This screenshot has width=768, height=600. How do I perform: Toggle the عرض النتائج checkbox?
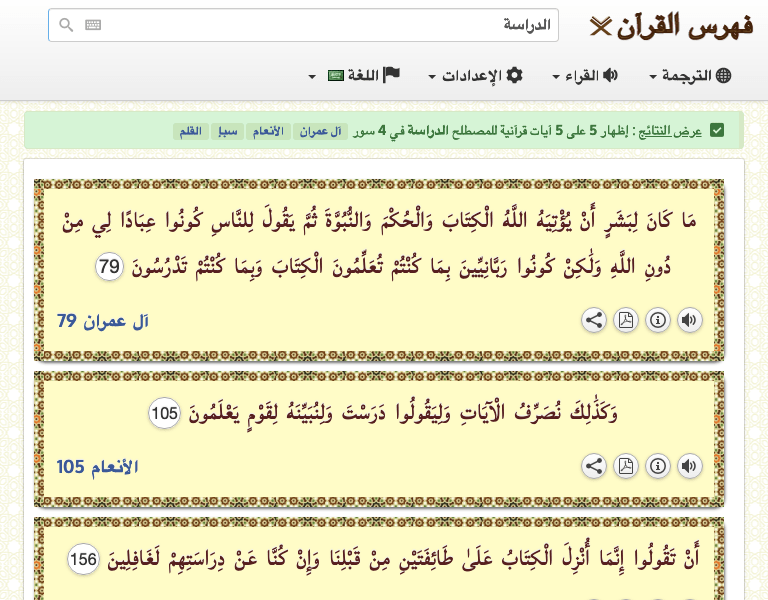717,131
